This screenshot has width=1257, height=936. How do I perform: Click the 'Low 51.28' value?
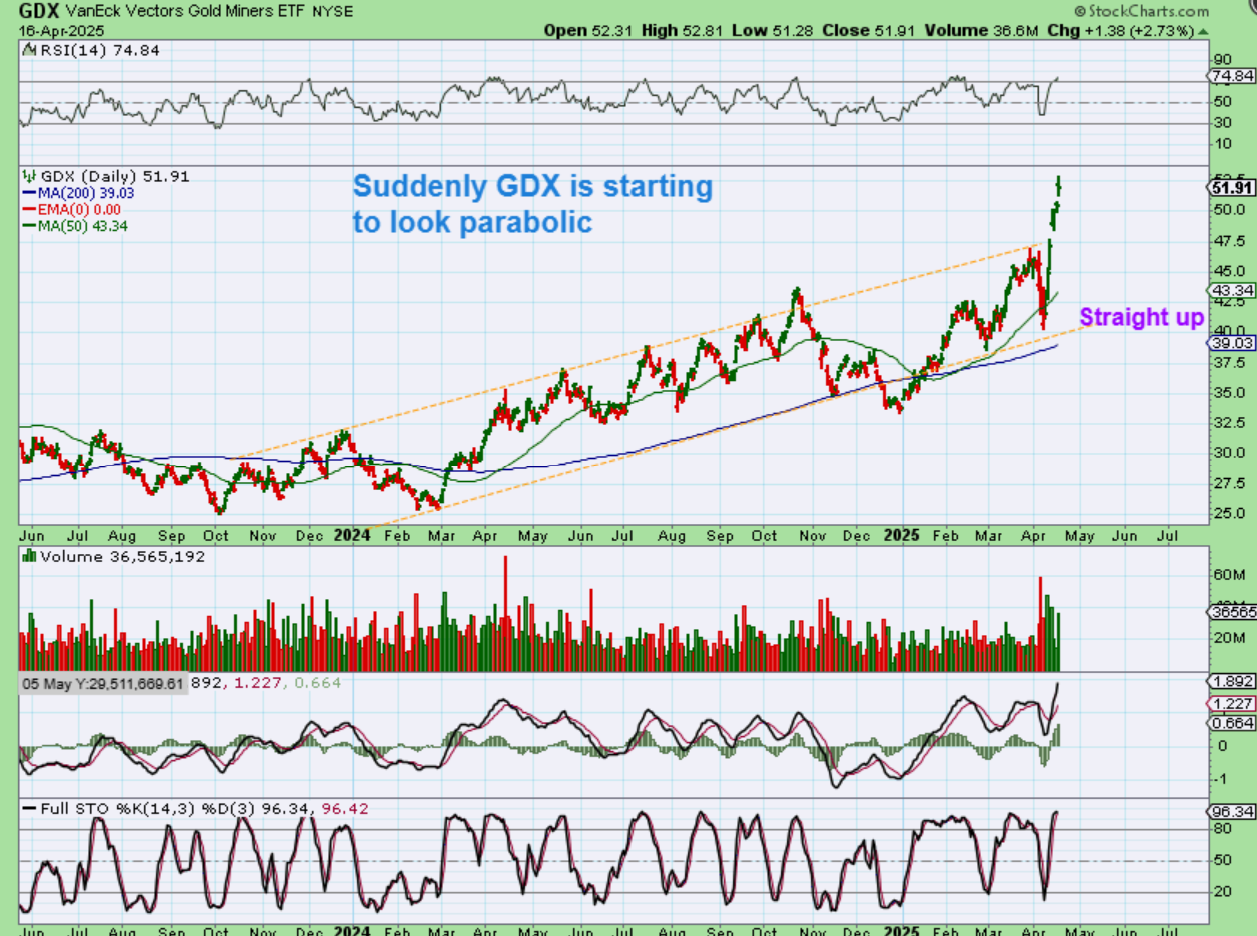pyautogui.click(x=771, y=31)
